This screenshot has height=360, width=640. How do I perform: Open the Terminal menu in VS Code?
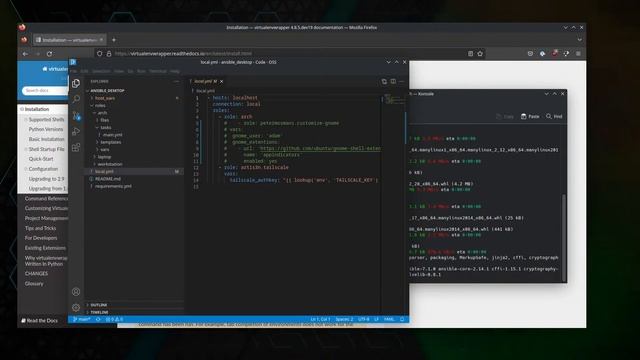coord(158,71)
